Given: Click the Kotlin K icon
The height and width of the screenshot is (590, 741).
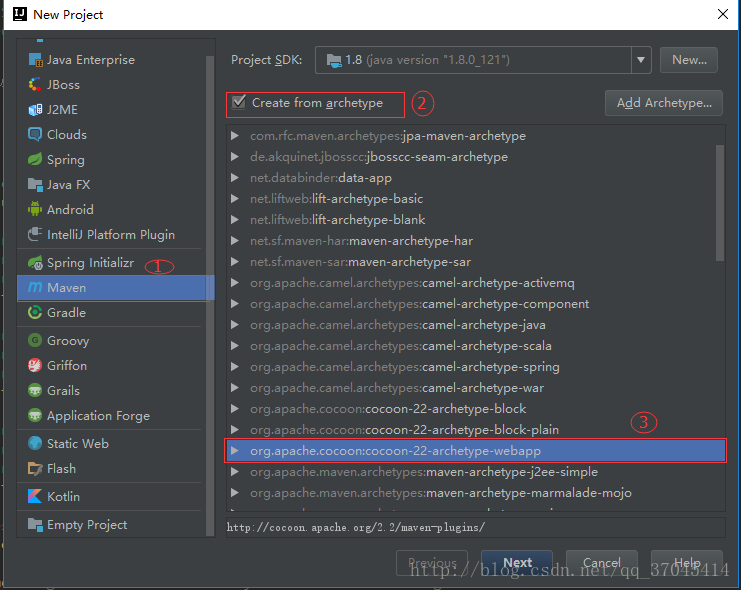Looking at the screenshot, I should click(x=35, y=496).
